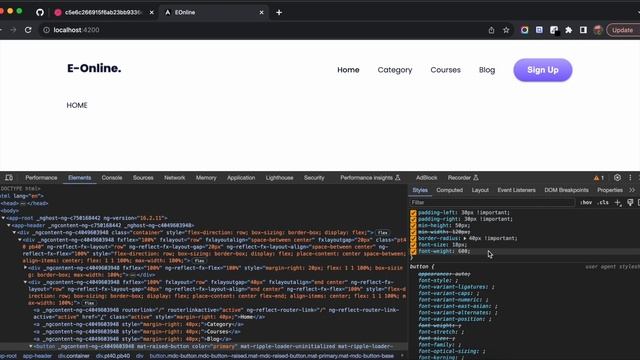
Task: Expand the border-radius shorthand value arrow
Action: [465, 238]
